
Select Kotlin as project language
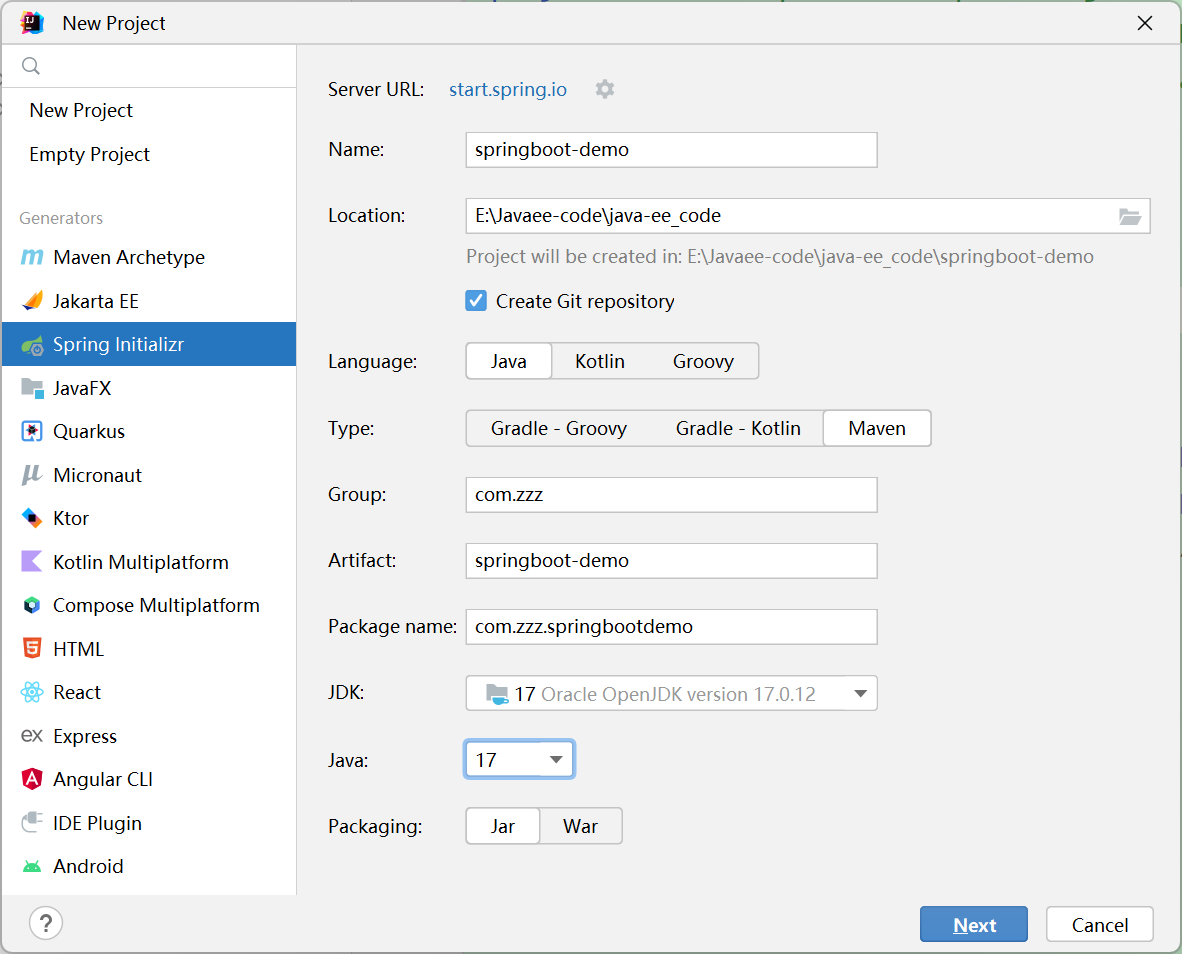[600, 362]
